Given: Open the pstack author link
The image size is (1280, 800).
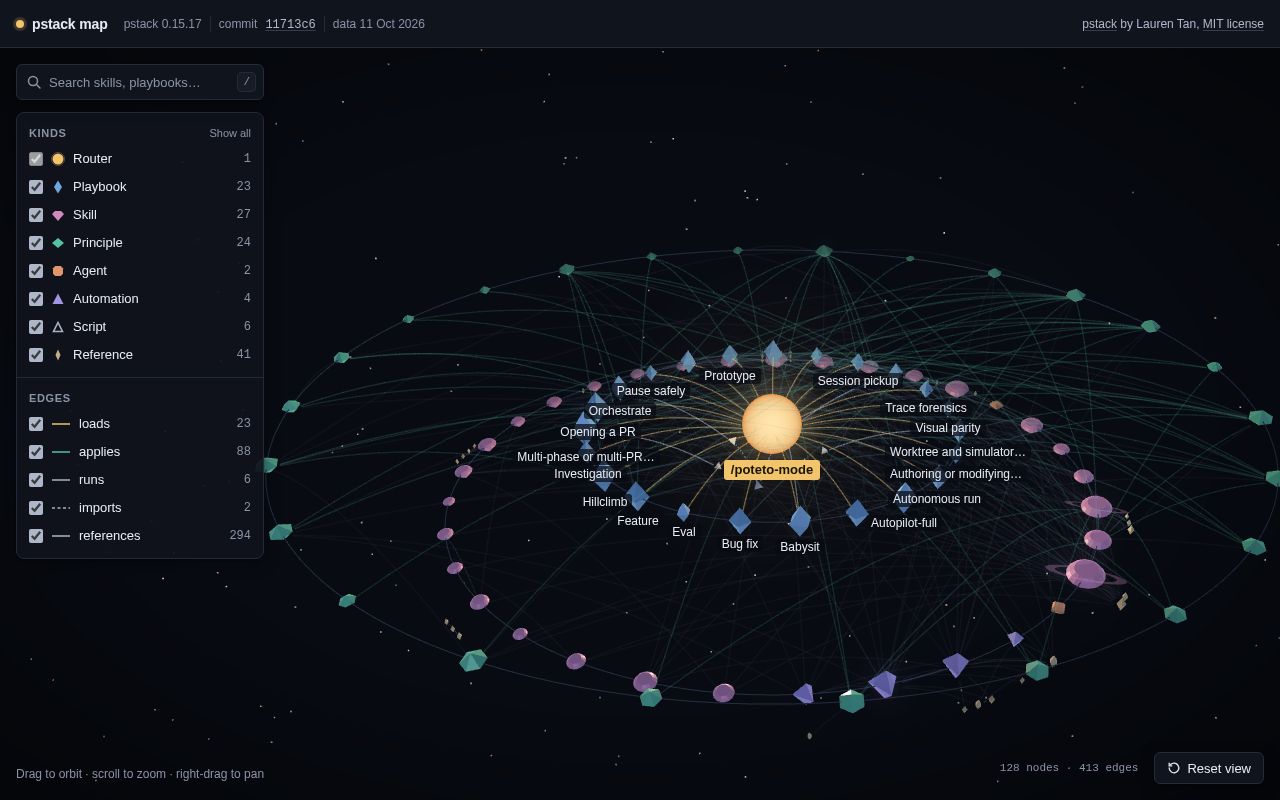Looking at the screenshot, I should [1099, 24].
